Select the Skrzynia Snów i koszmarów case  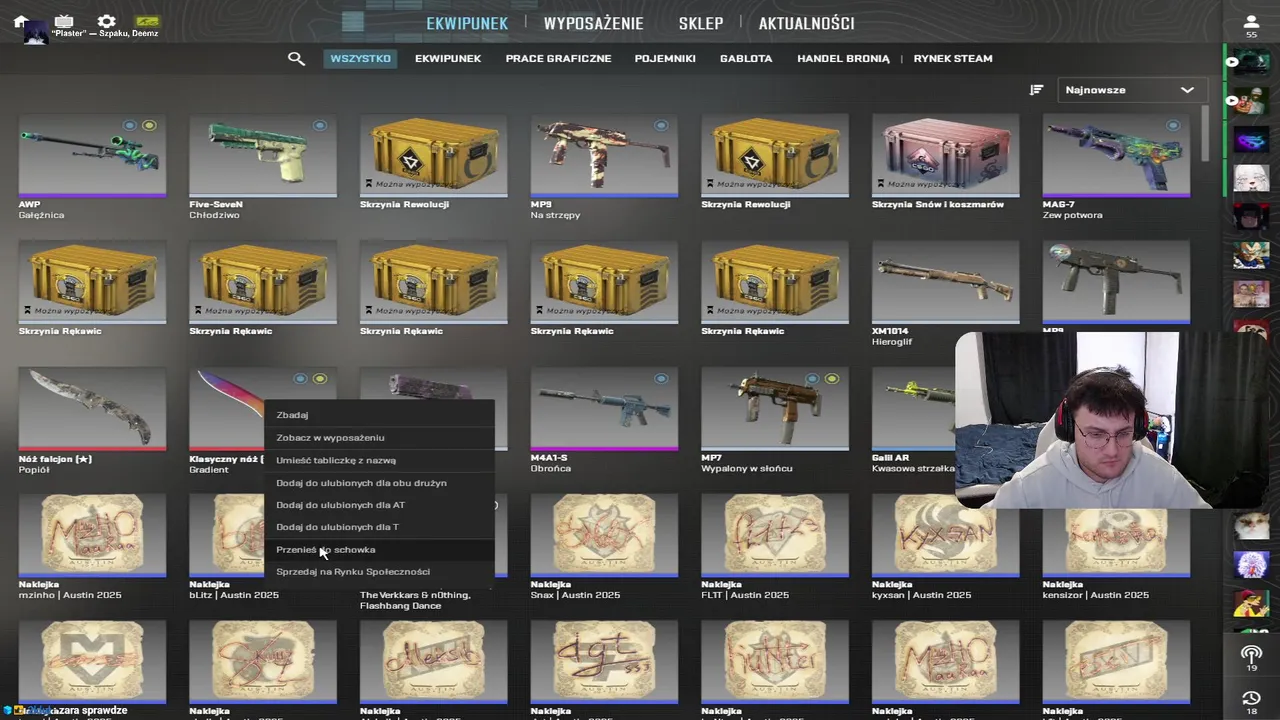tap(945, 162)
